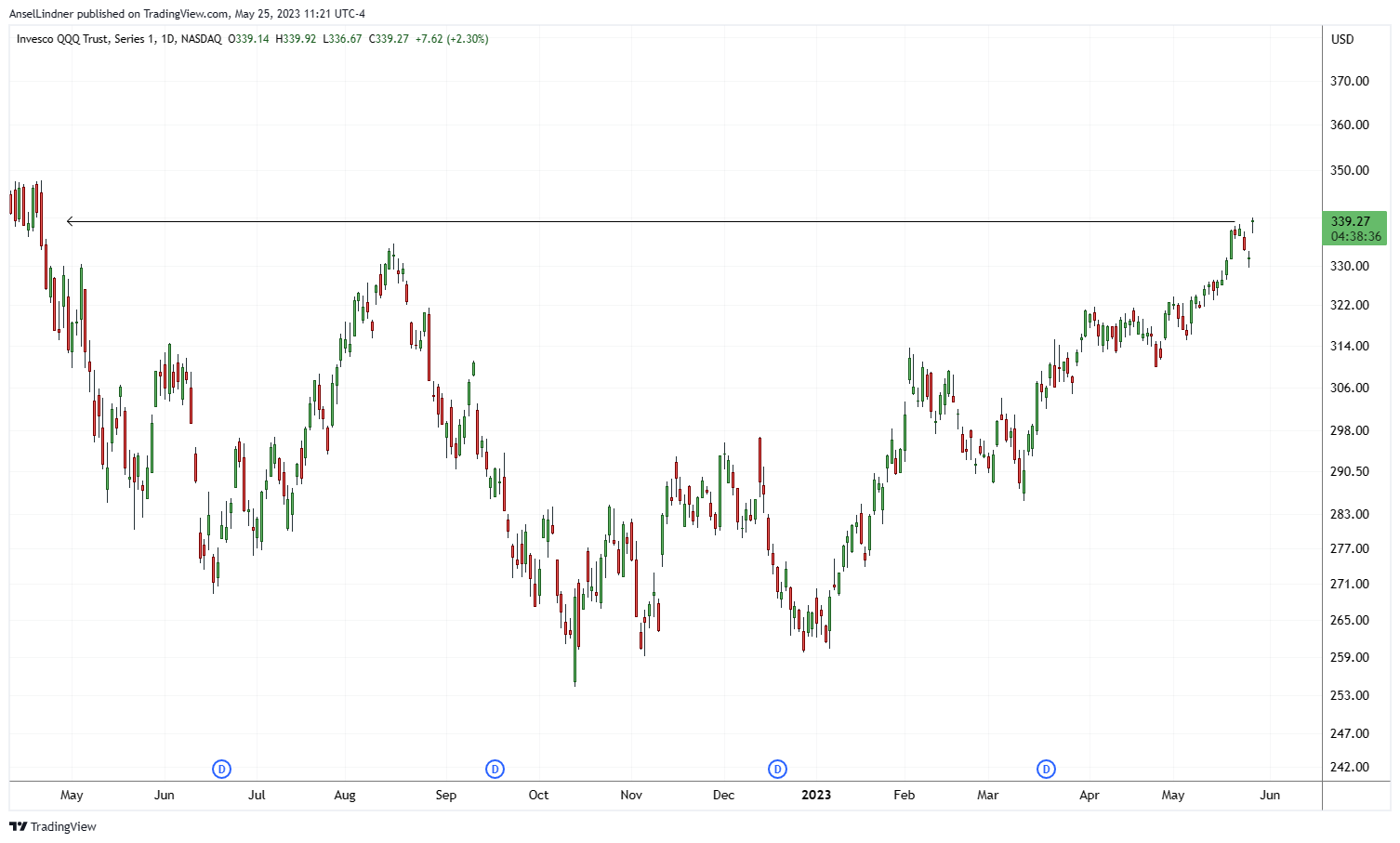This screenshot has height=843, width=1400.
Task: Click the high value H339.92
Action: (x=296, y=39)
